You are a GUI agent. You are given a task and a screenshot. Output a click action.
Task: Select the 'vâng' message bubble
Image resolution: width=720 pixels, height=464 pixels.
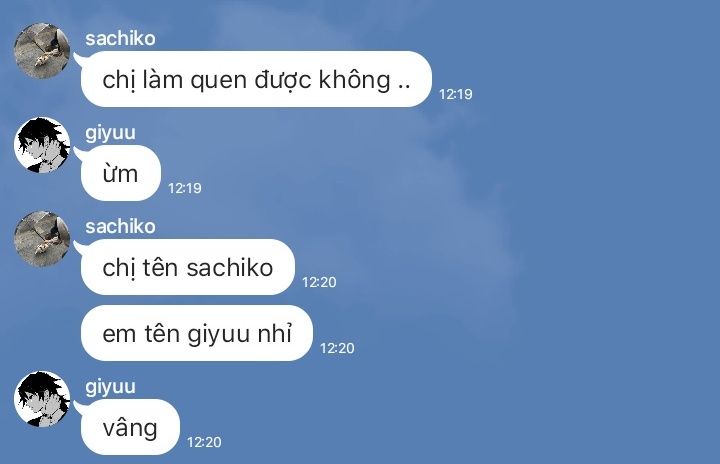click(130, 427)
